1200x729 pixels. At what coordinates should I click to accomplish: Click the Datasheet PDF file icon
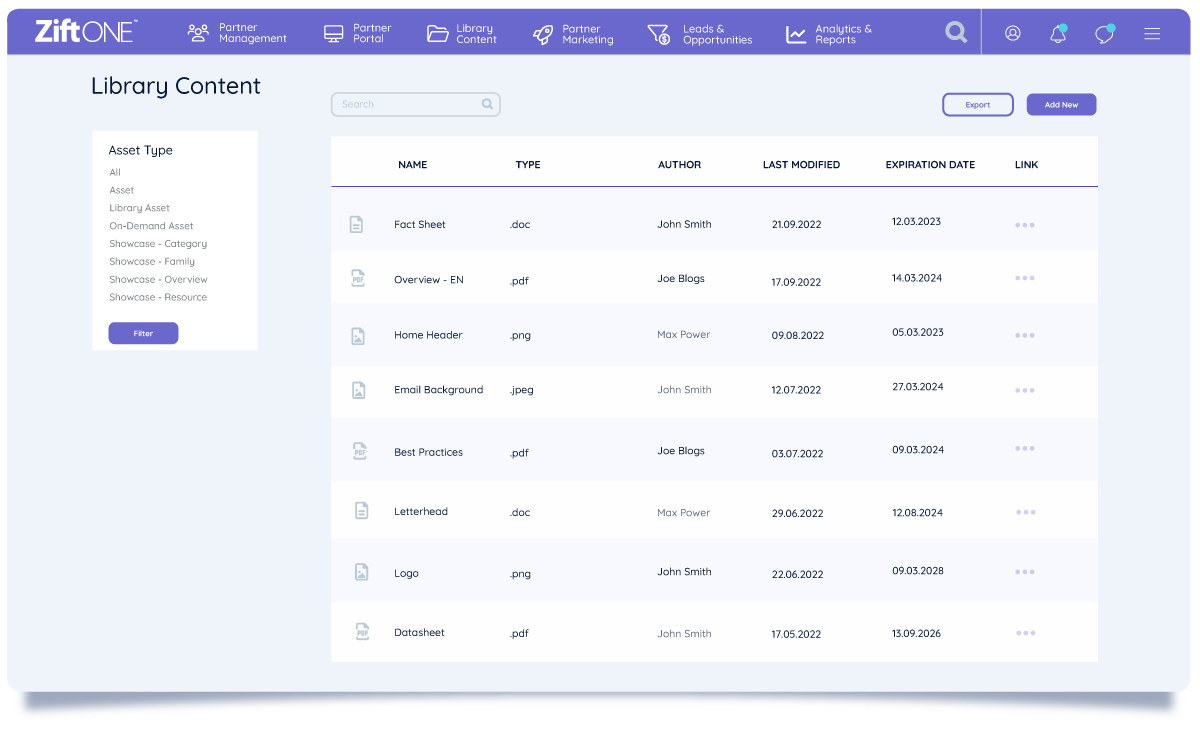point(361,632)
